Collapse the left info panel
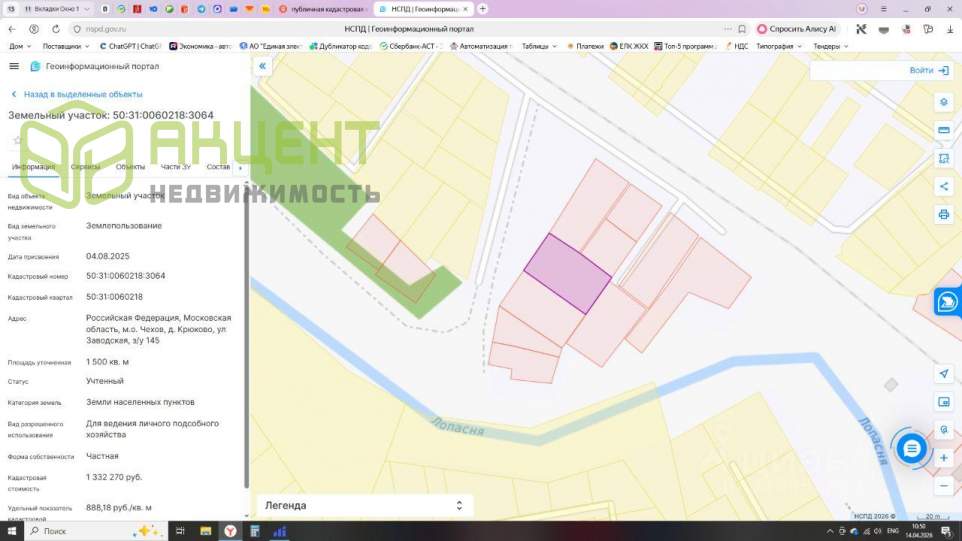The width and height of the screenshot is (962, 541). pos(263,66)
